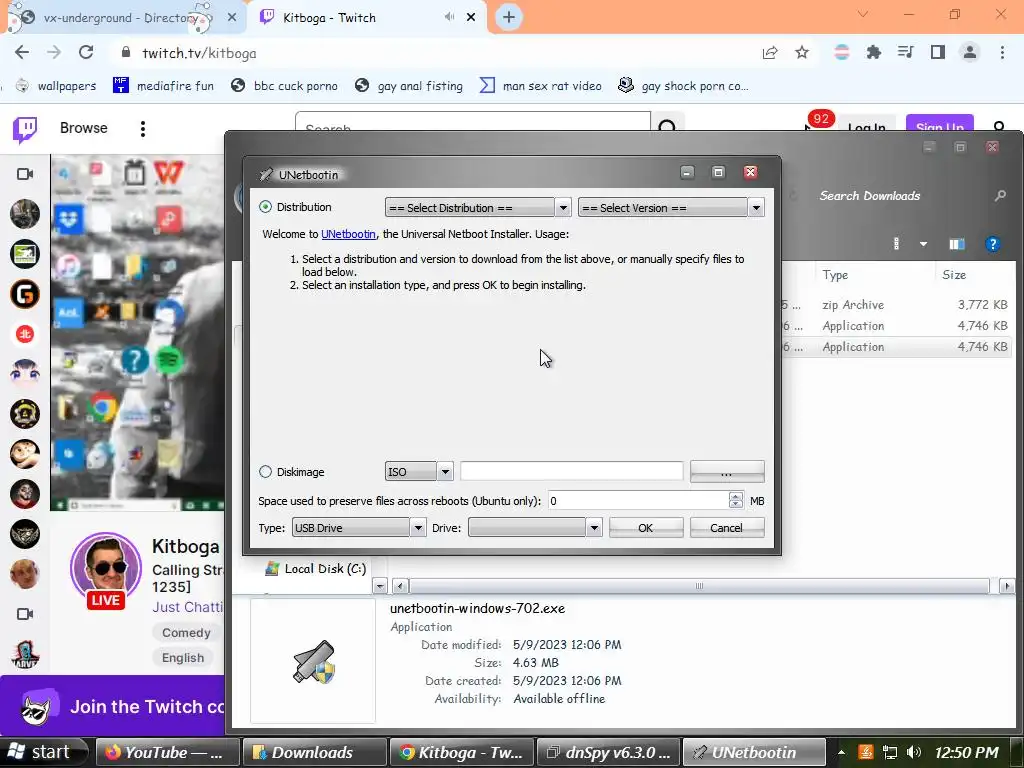Click the Kitboga LIVE profile avatar
Screen dimensions: 1024x768
pos(106,569)
